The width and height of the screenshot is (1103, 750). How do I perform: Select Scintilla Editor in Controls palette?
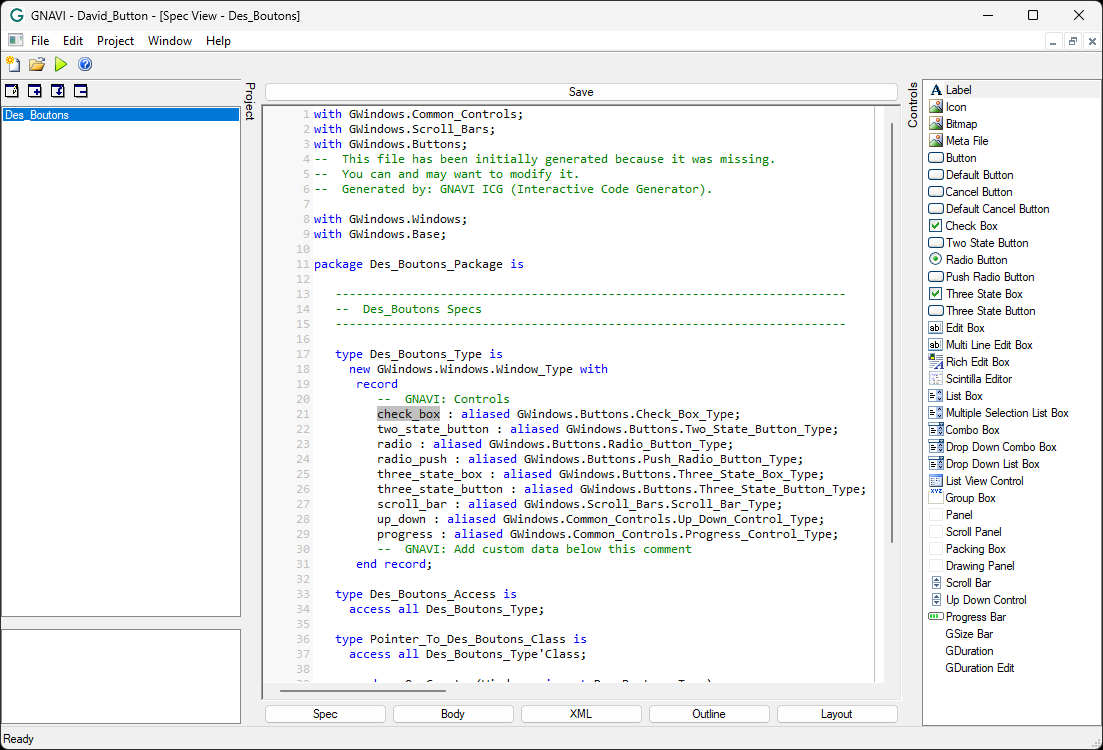(978, 379)
